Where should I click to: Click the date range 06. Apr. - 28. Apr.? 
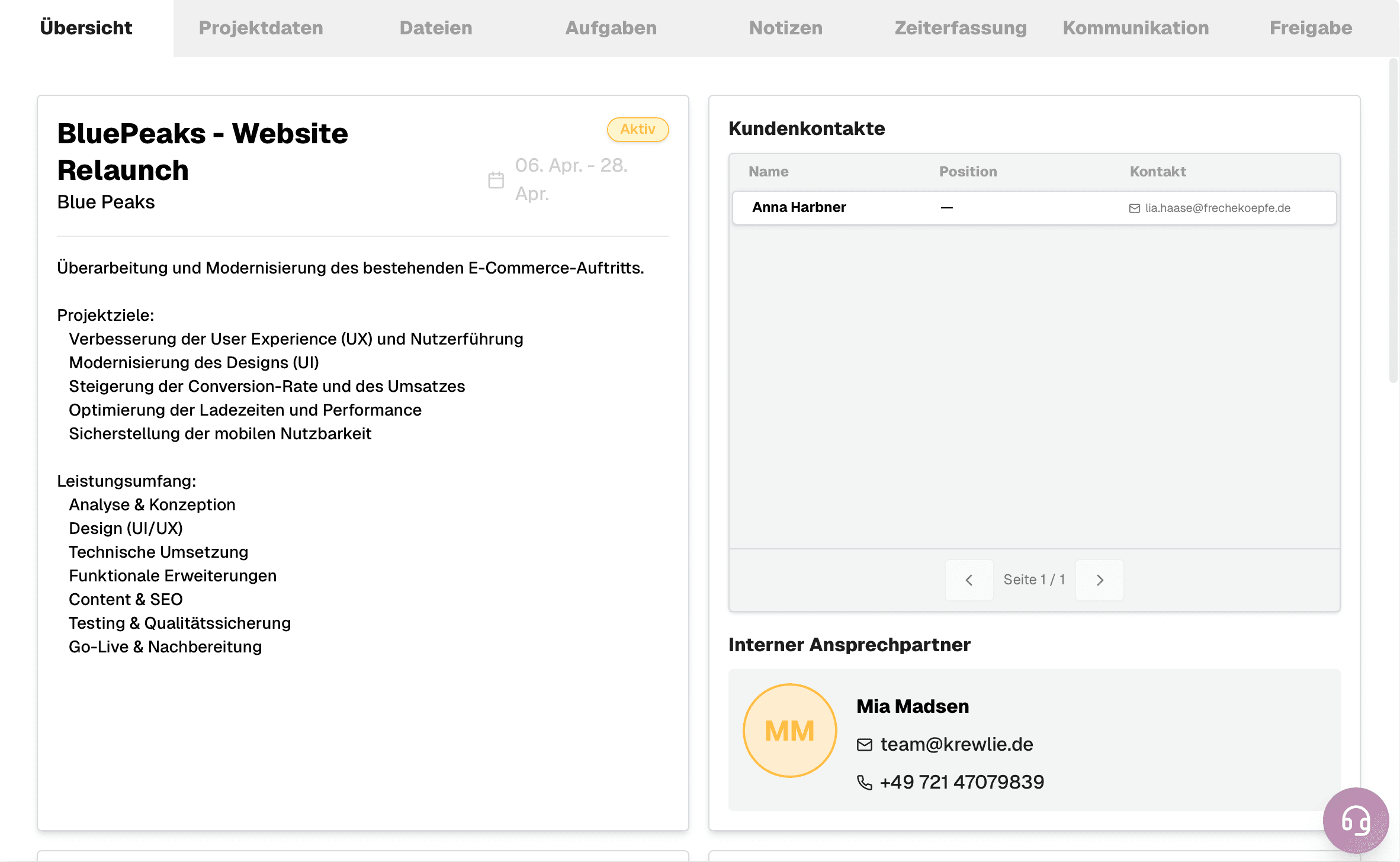(x=571, y=179)
